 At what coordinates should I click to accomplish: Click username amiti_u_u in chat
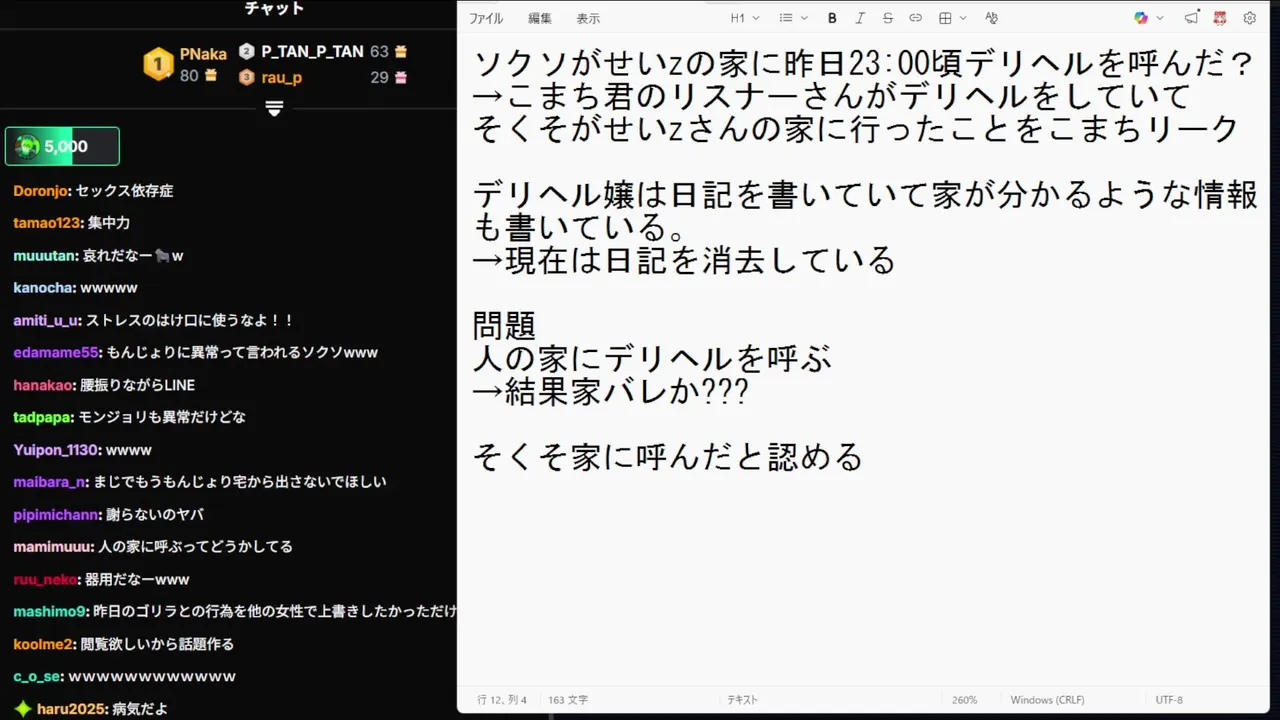click(47, 321)
